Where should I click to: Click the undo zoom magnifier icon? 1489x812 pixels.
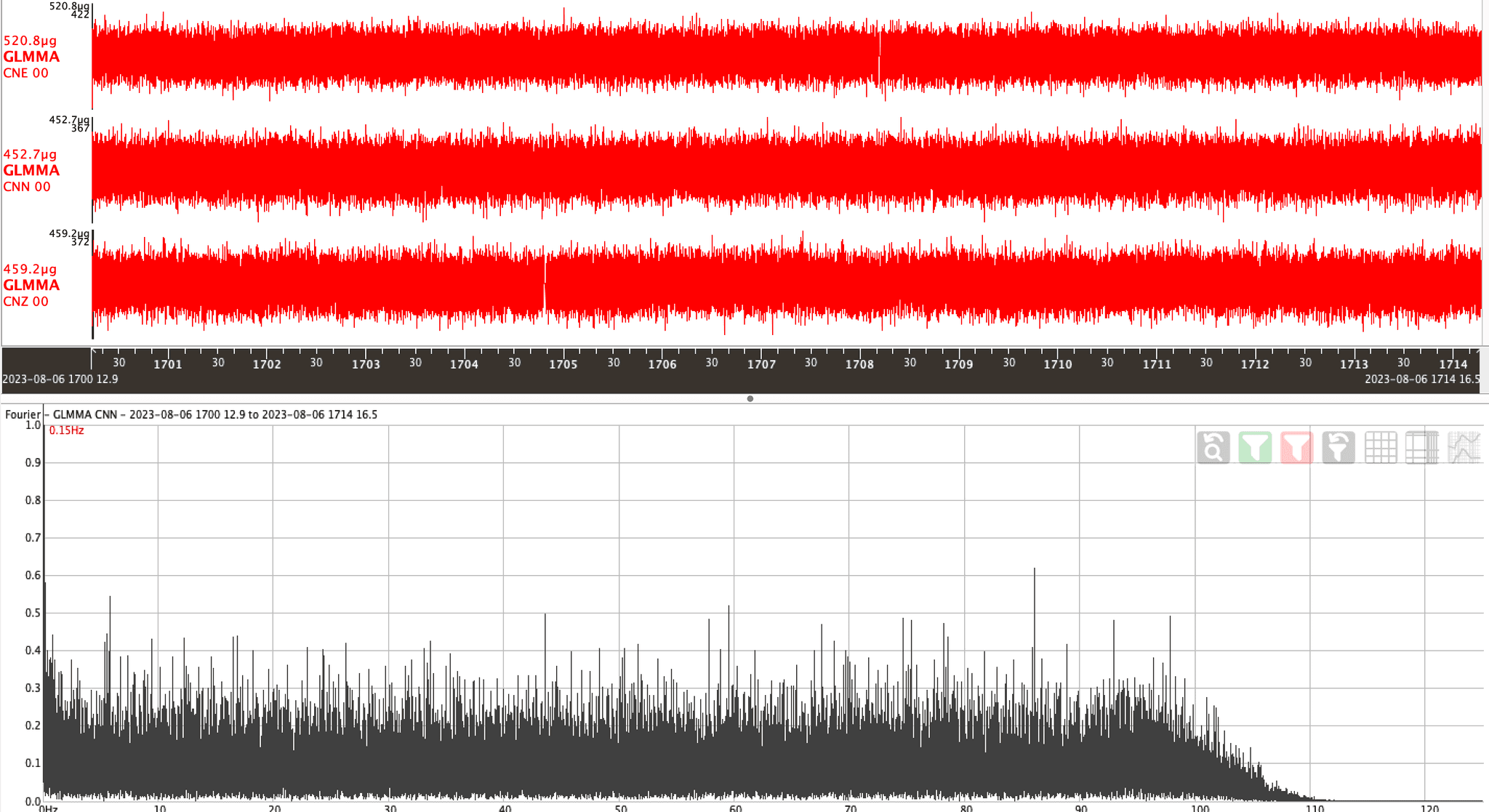(x=1213, y=448)
